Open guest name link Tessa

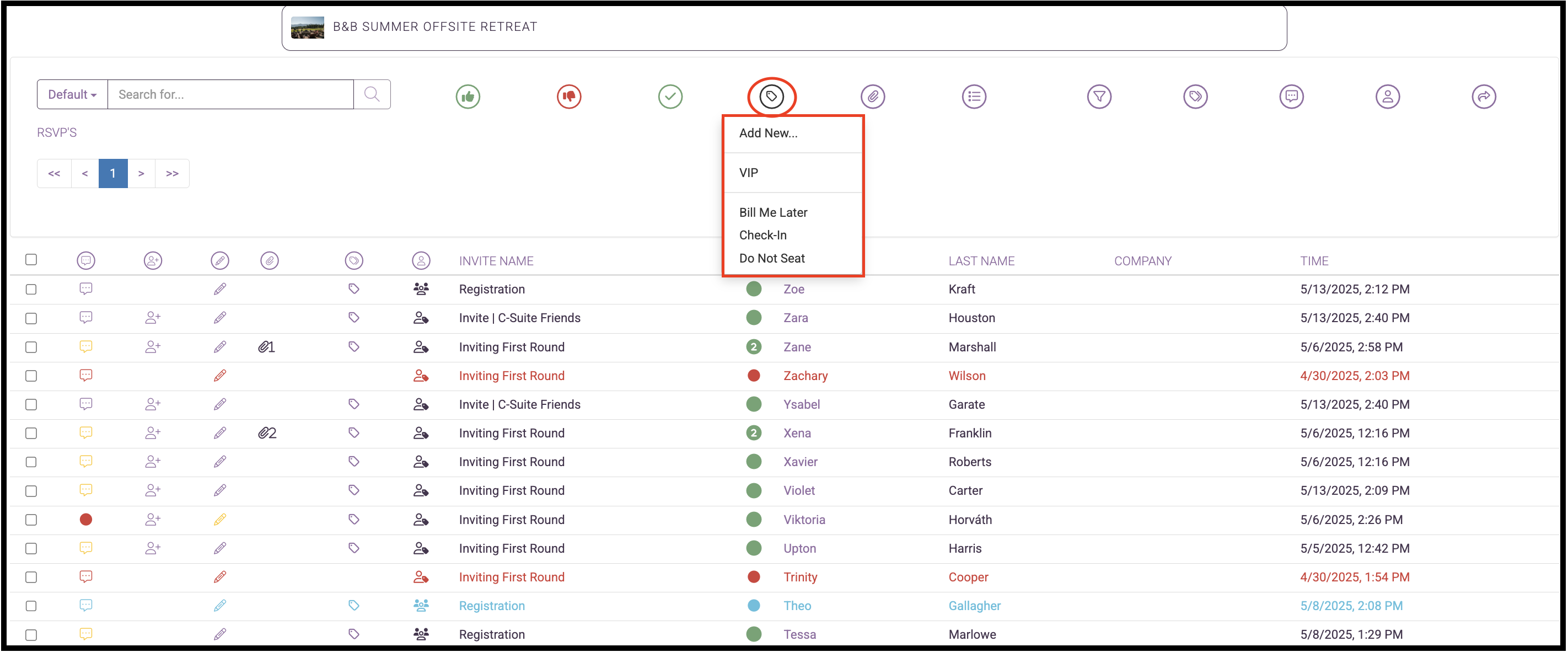point(799,634)
